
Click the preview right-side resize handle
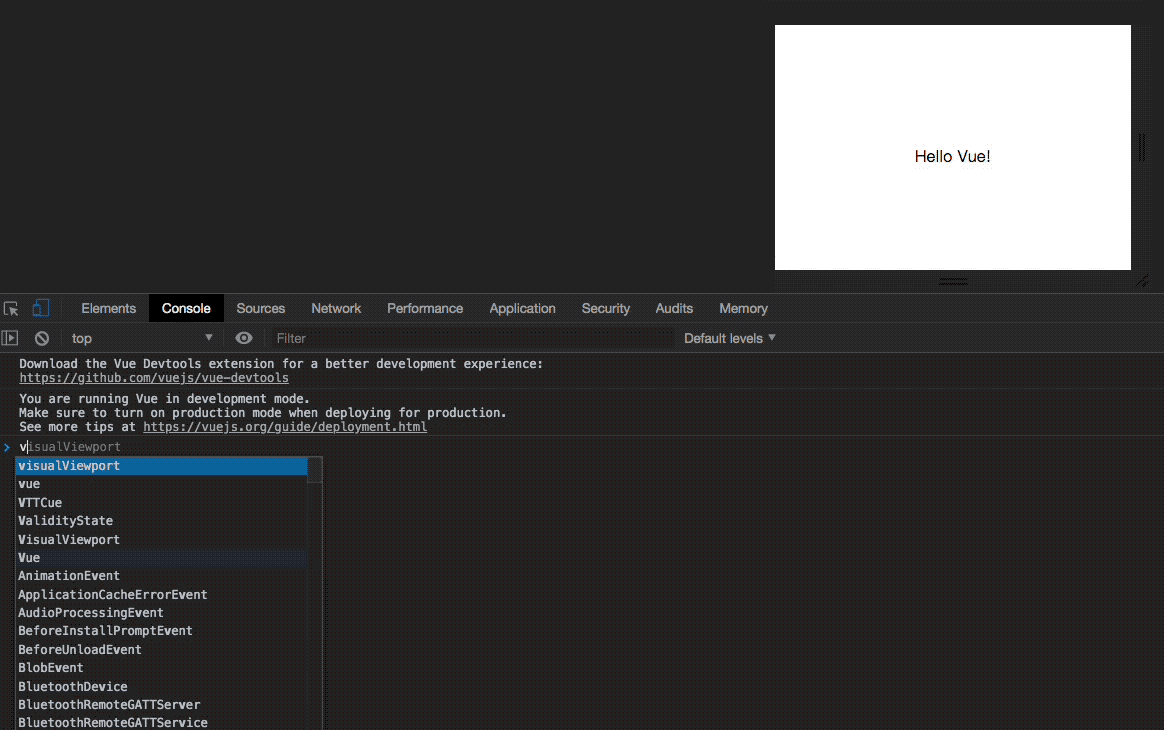click(x=1142, y=147)
